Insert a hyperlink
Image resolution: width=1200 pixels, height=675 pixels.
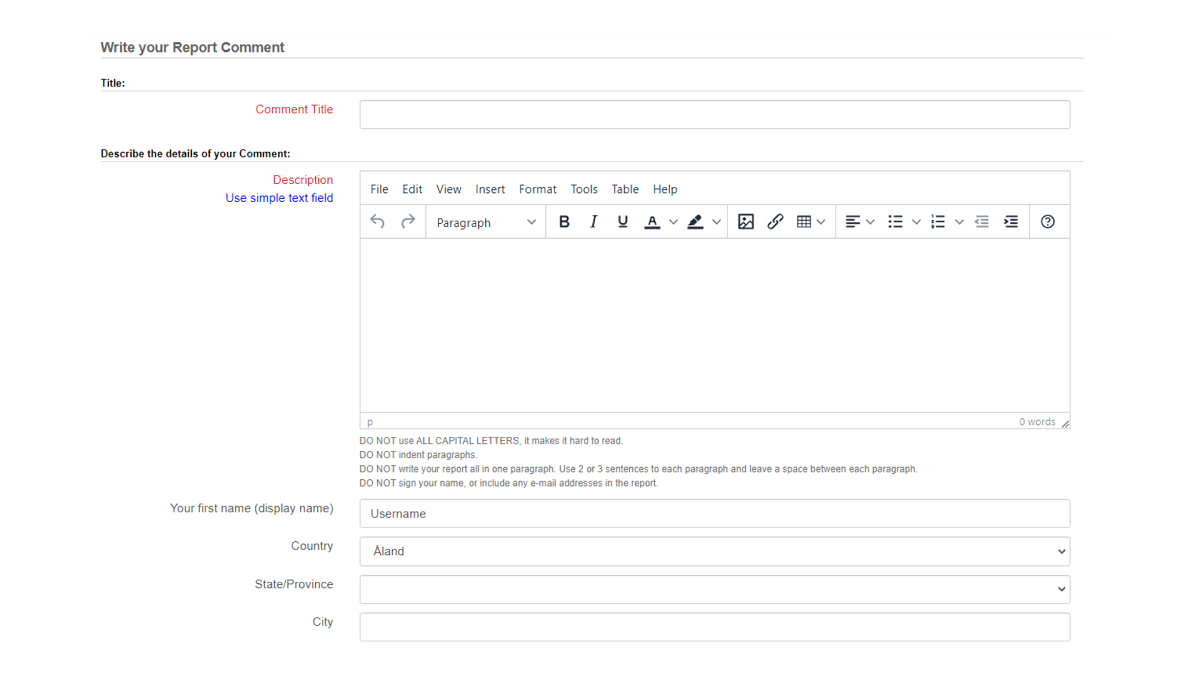[x=775, y=221]
